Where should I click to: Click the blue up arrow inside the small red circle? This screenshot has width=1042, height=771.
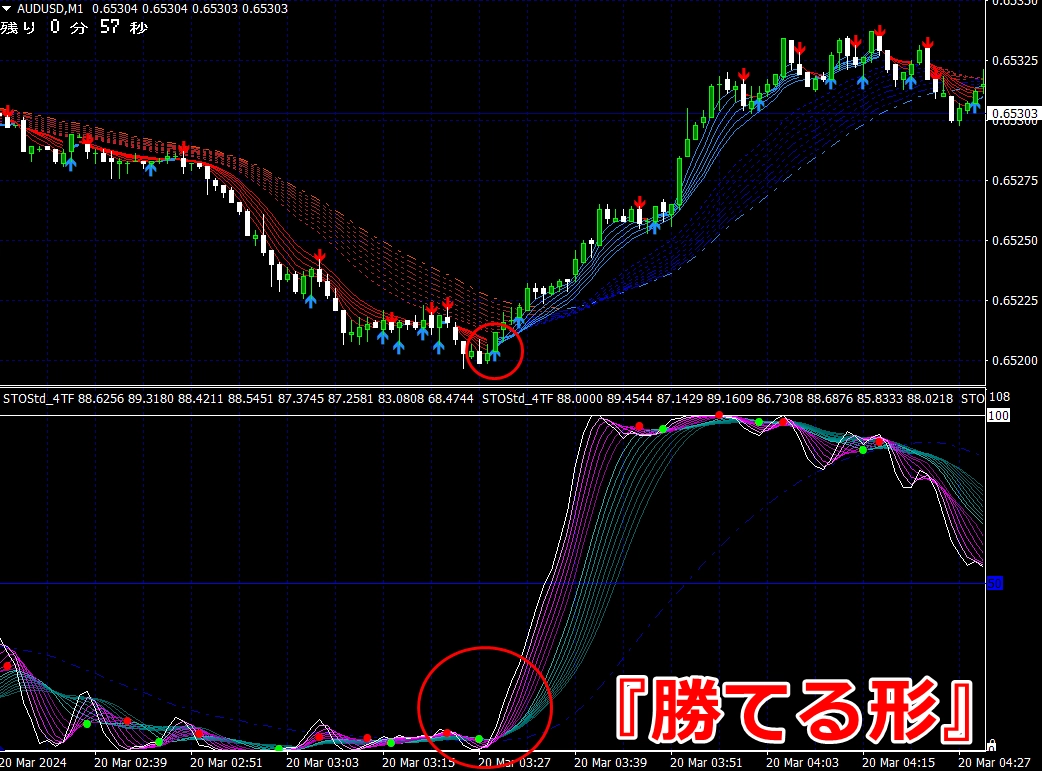point(494,353)
